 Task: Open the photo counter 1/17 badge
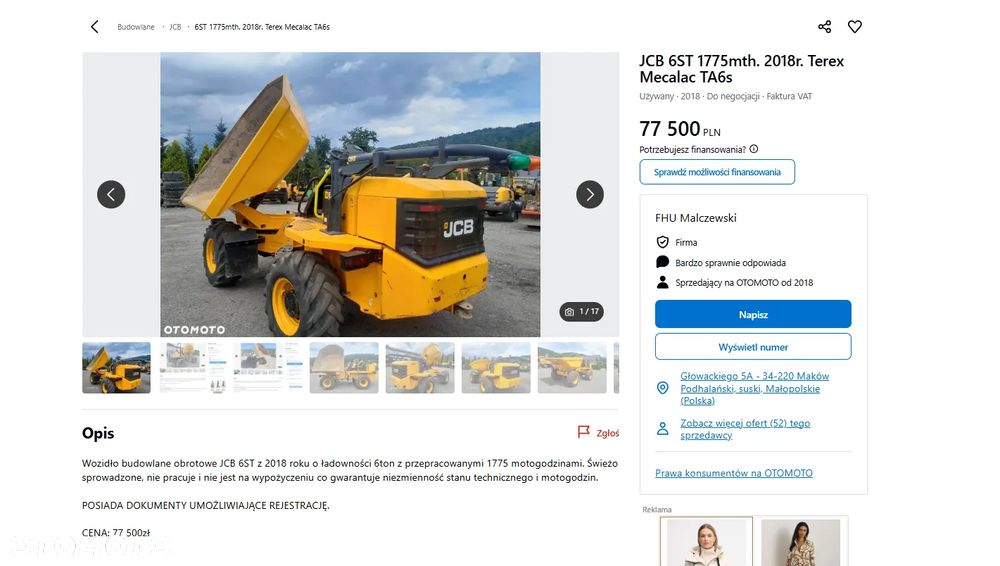pyautogui.click(x=582, y=311)
